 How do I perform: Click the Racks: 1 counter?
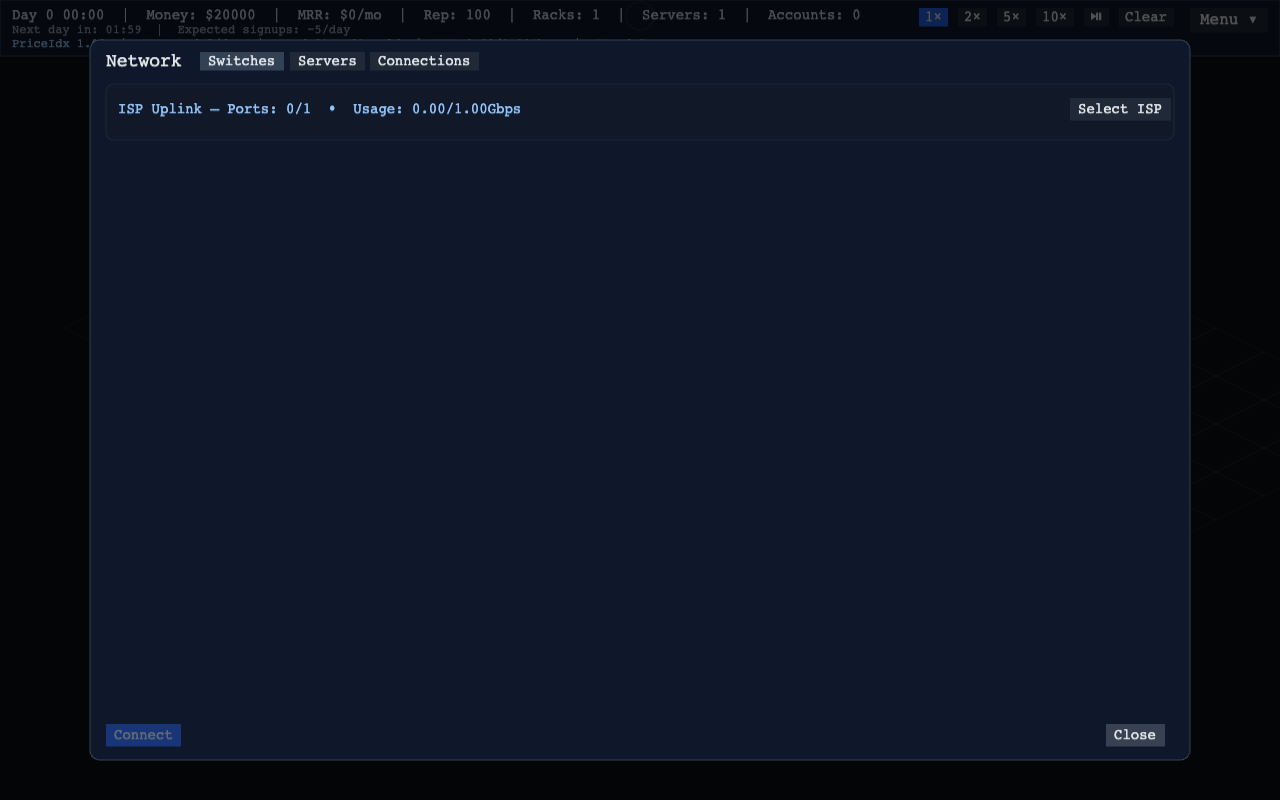click(x=566, y=15)
